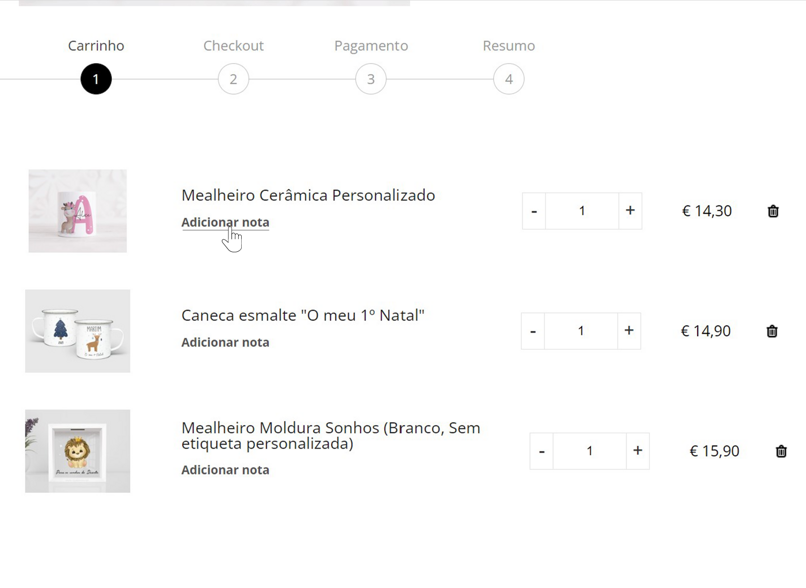Select Resumo step 4 circle

click(508, 79)
